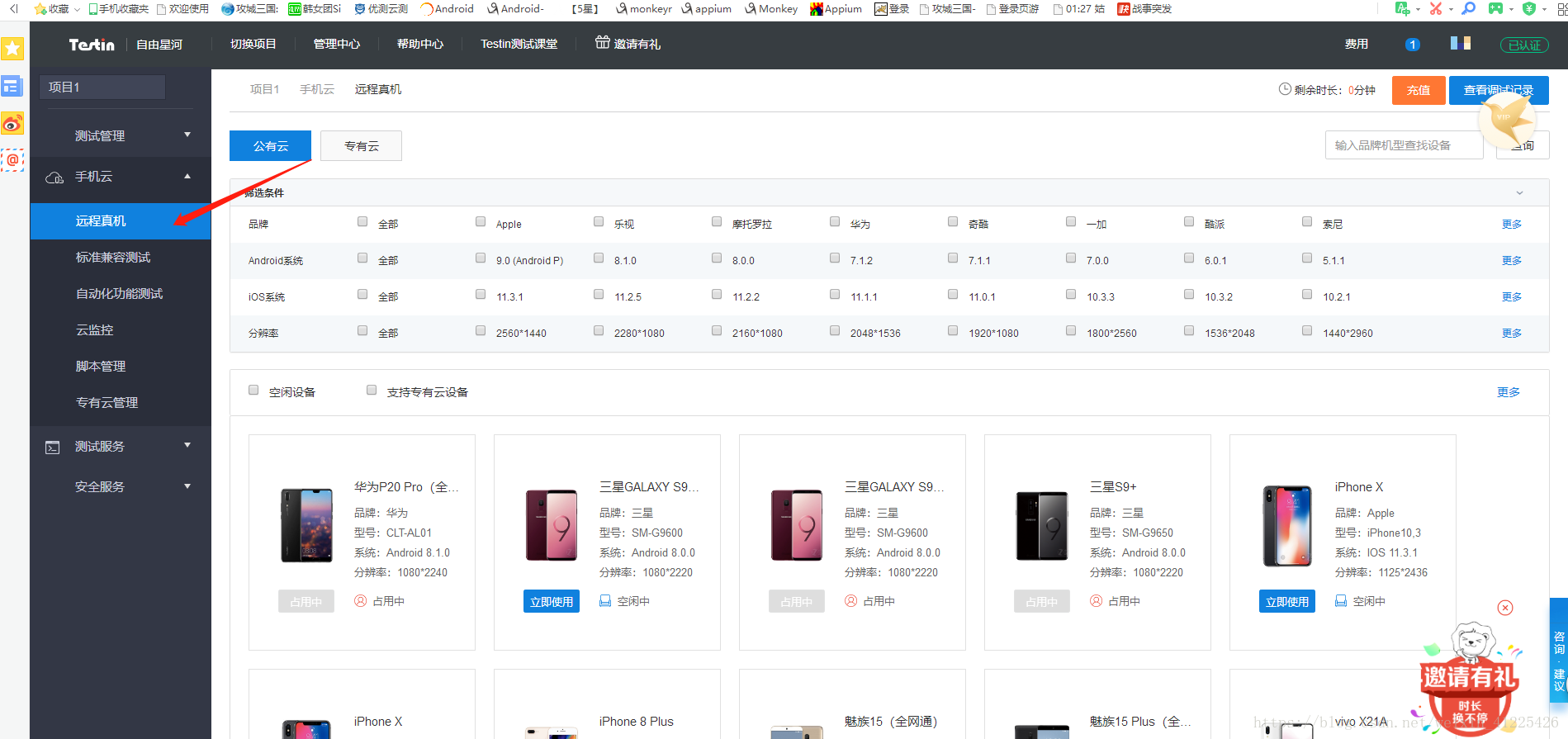The width and height of the screenshot is (1568, 739).
Task: Check the 支持专有云设备 checkbox
Action: pos(372,390)
